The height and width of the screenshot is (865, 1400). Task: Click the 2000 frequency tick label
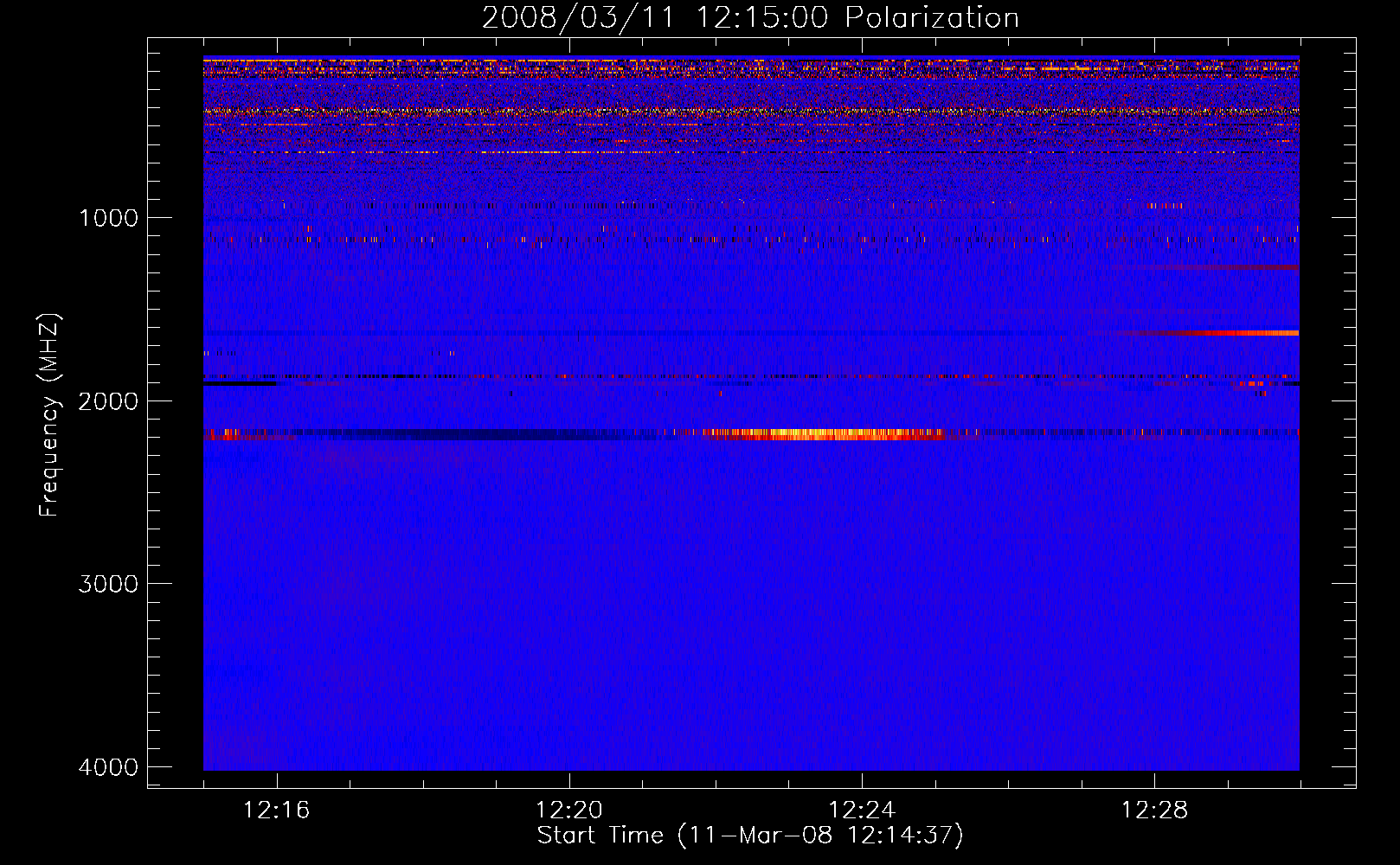(108, 401)
